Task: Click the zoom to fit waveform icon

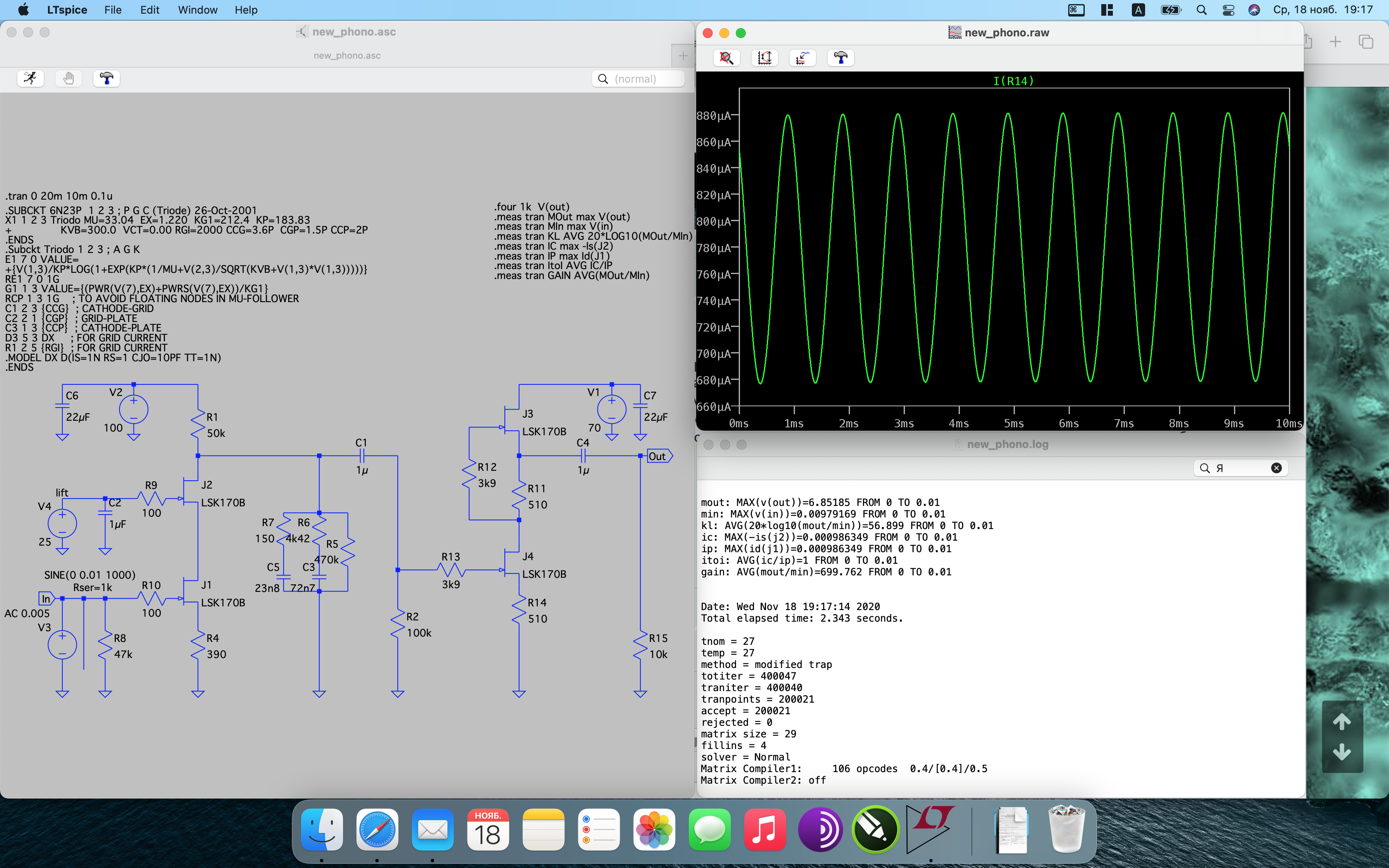Action: click(726, 57)
